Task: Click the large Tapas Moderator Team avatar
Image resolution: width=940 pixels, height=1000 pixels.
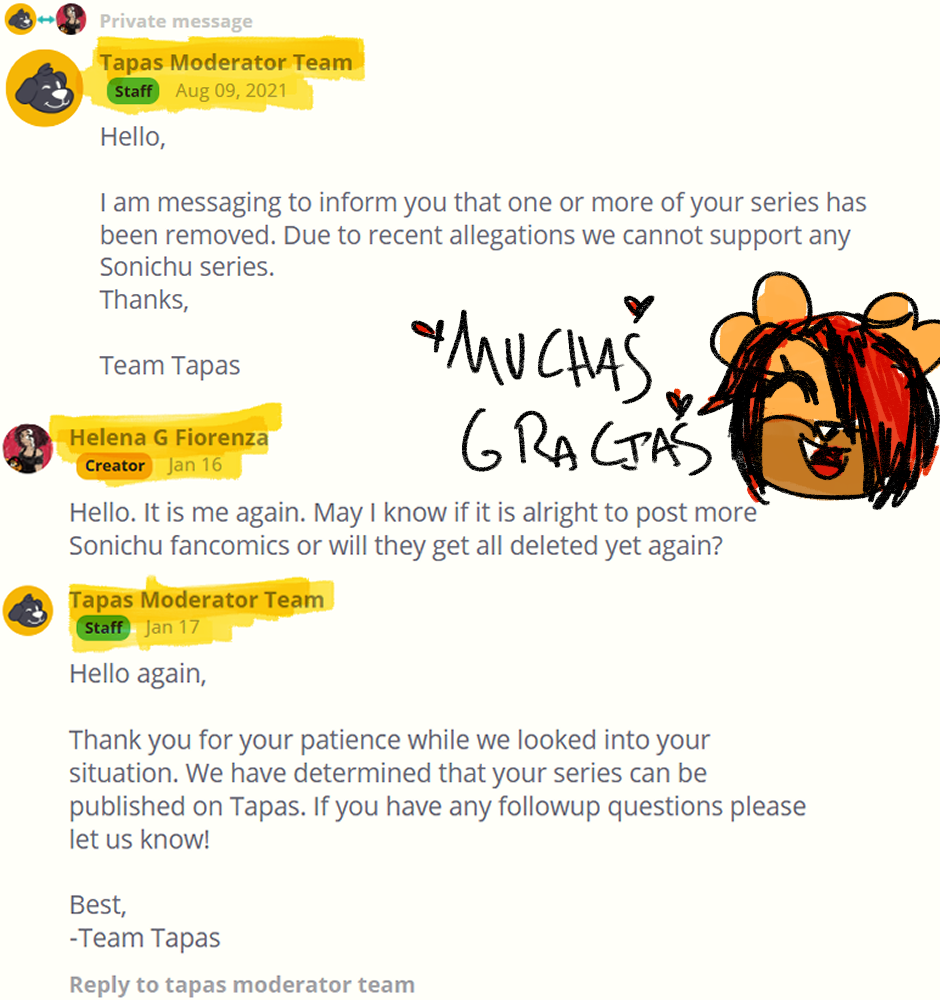Action: [x=44, y=88]
